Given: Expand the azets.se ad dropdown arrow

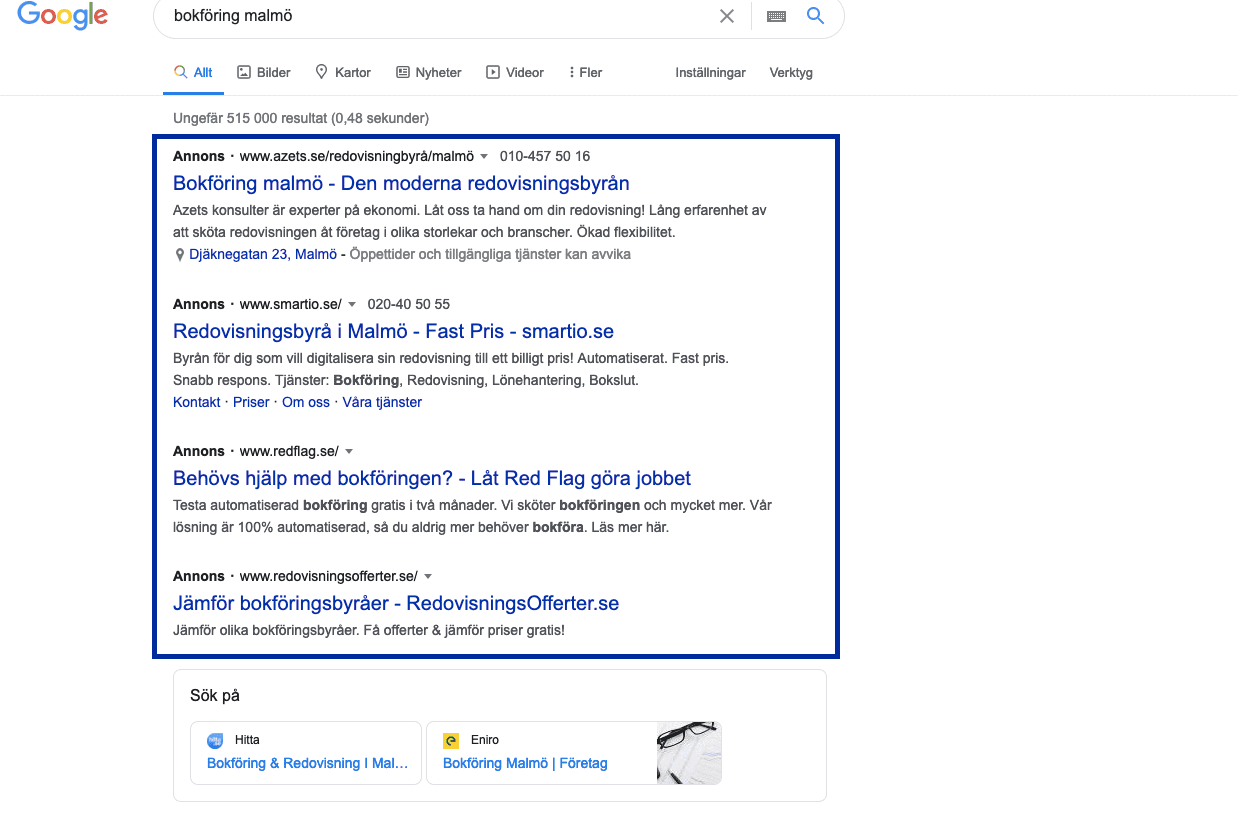Looking at the screenshot, I should (x=484, y=157).
